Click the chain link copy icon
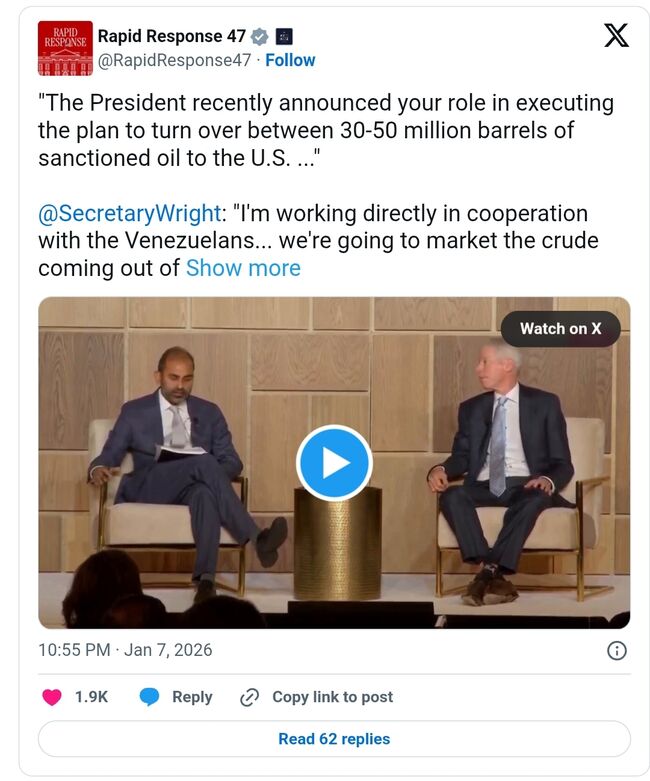650x781 pixels. coord(250,697)
